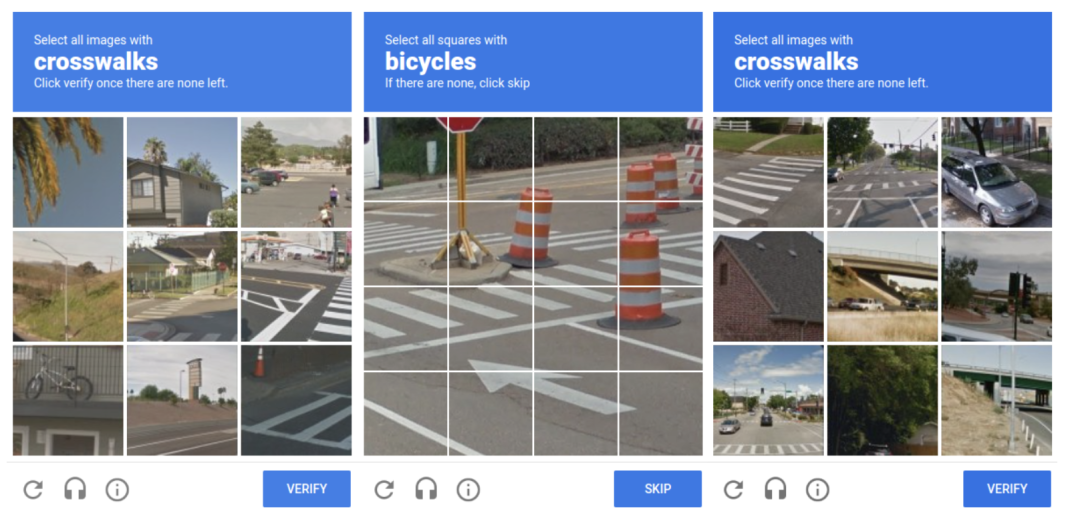Click VERIFY under the rightmost crosswalks grid

pos(1007,489)
